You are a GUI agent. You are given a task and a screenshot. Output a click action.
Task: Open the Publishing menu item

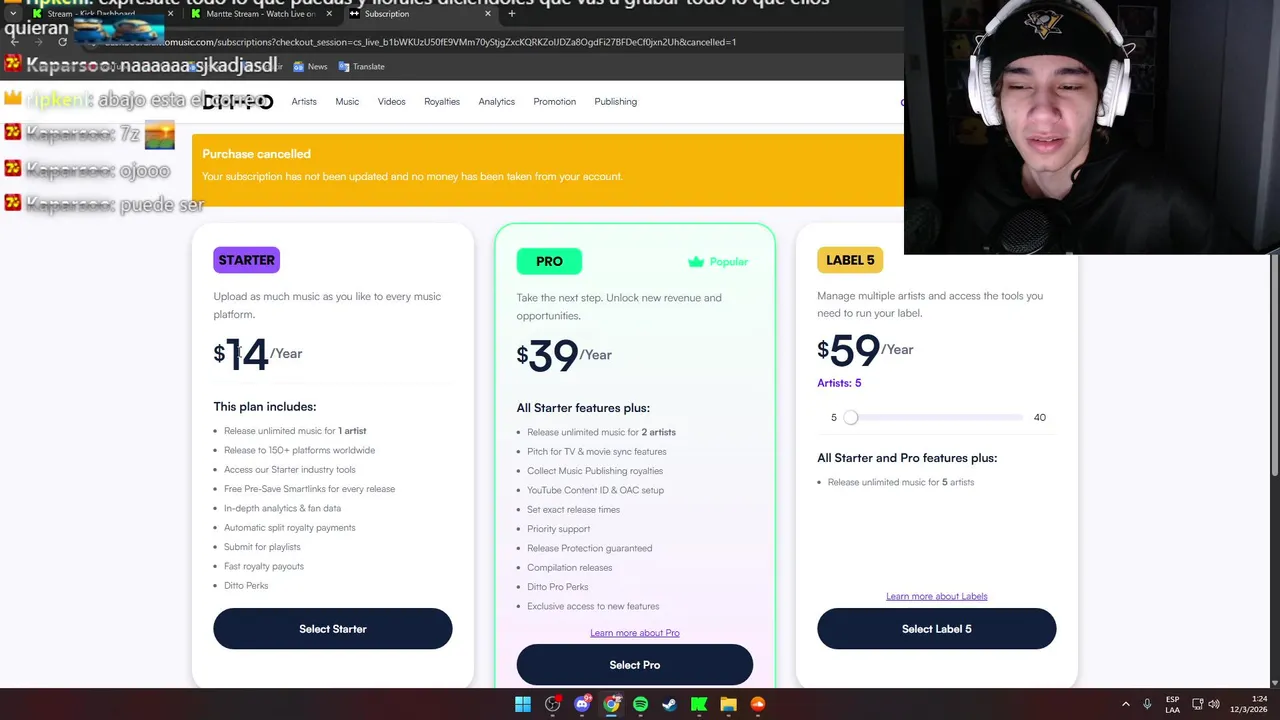(x=615, y=102)
